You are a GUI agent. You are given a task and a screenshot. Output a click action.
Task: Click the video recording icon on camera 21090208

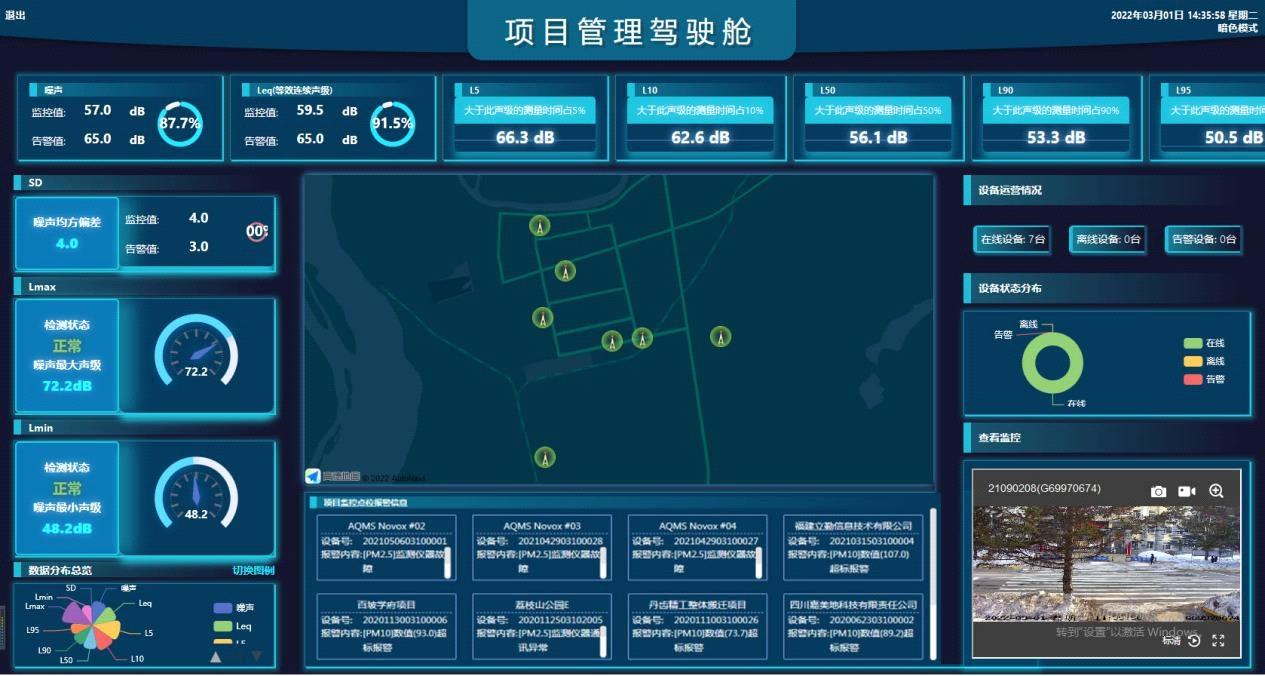coord(1185,490)
